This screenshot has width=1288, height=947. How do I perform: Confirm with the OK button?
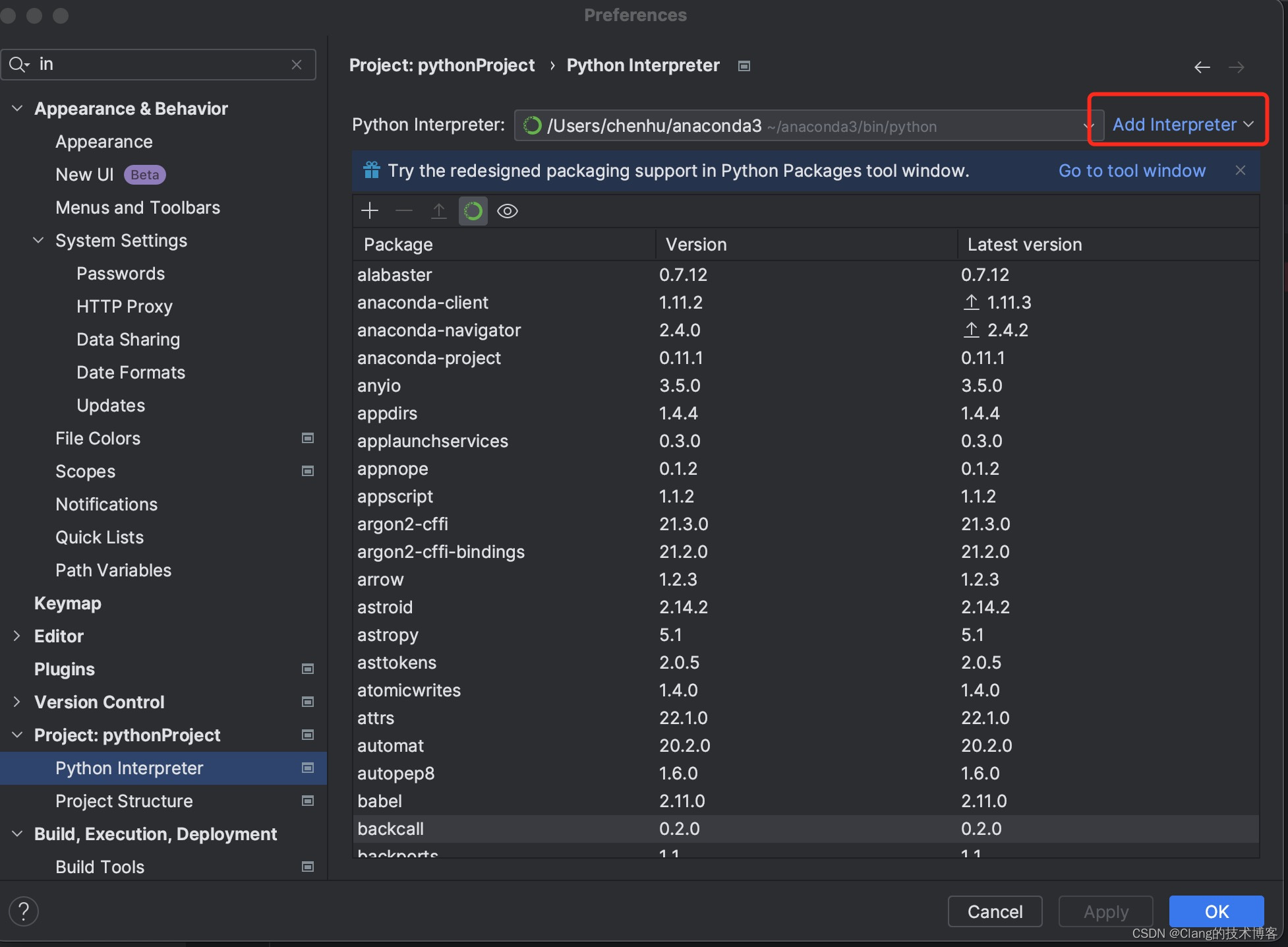point(1216,911)
